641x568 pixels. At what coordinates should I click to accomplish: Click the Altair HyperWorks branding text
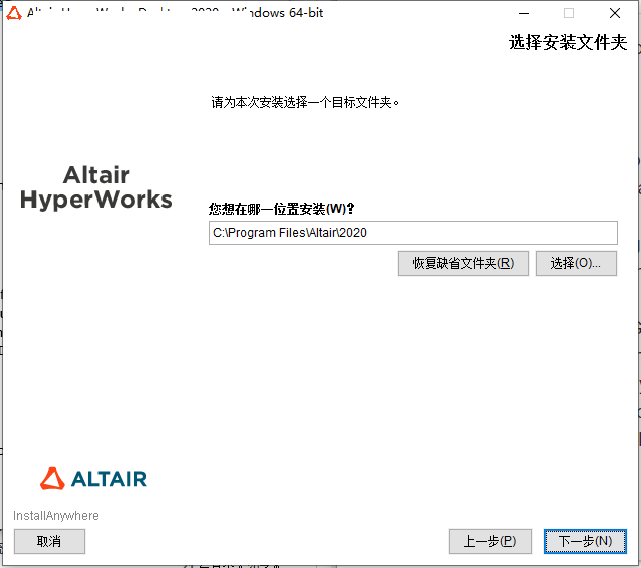pos(96,187)
